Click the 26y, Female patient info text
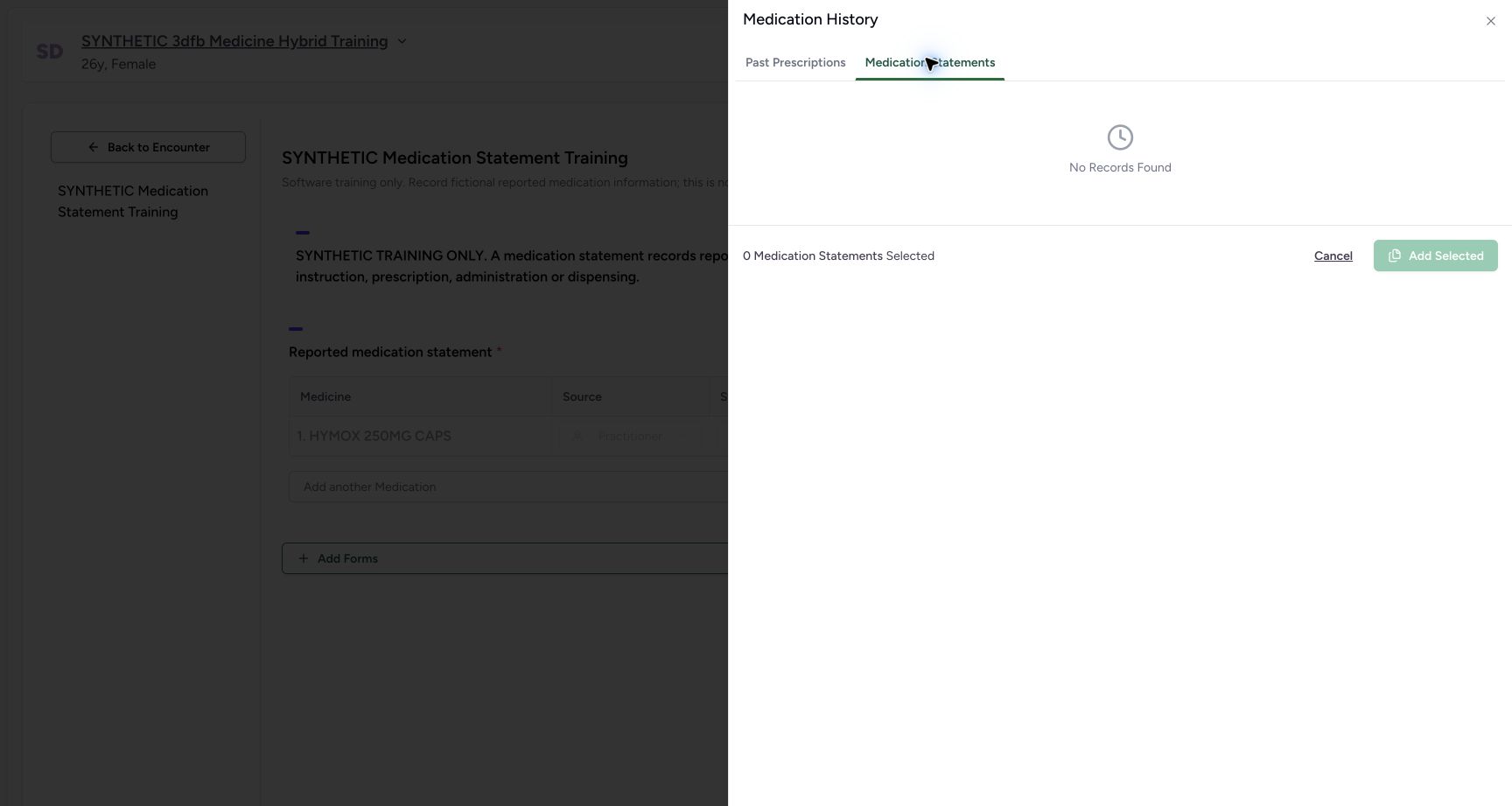The image size is (1512, 806). 118,64
